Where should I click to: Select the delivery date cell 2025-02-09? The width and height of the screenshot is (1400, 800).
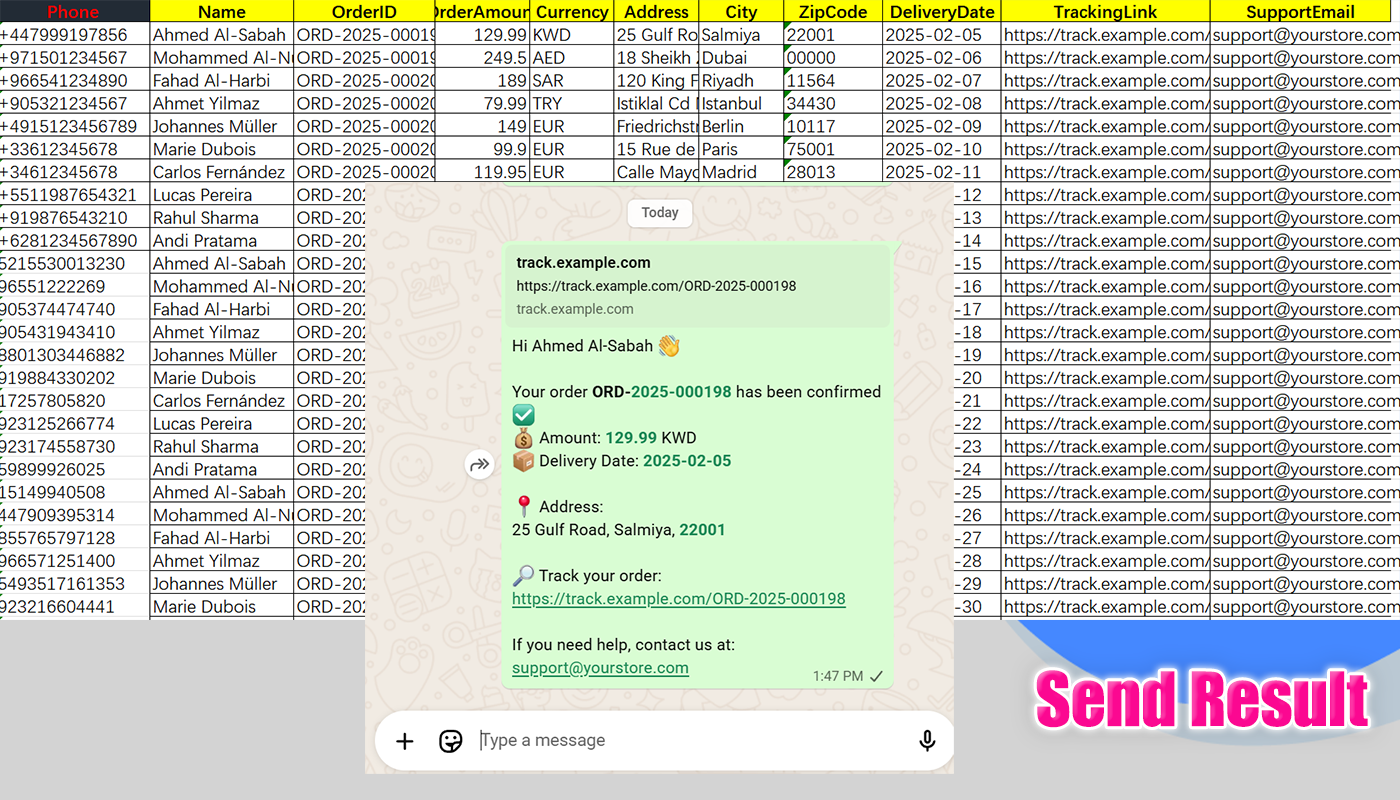click(x=942, y=127)
